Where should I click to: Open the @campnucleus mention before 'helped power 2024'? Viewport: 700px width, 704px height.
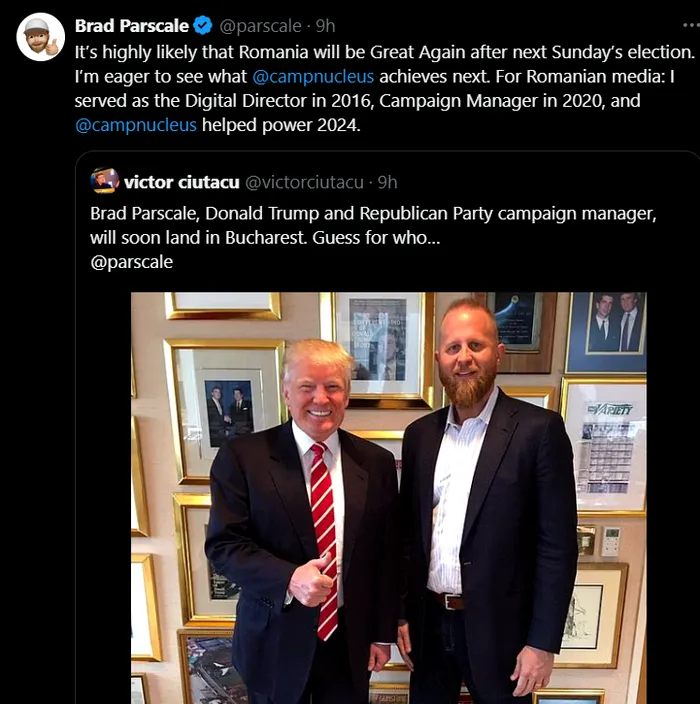(x=136, y=125)
